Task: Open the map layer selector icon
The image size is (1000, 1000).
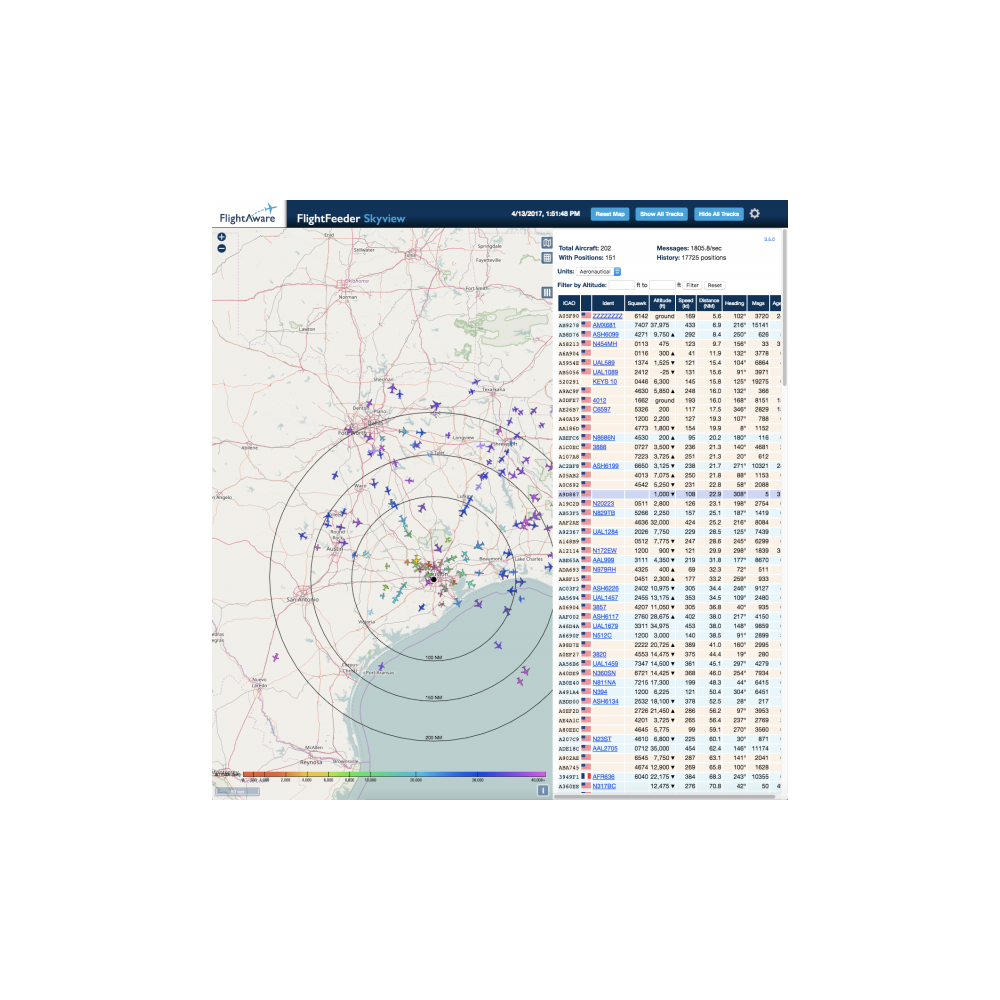Action: pos(547,243)
